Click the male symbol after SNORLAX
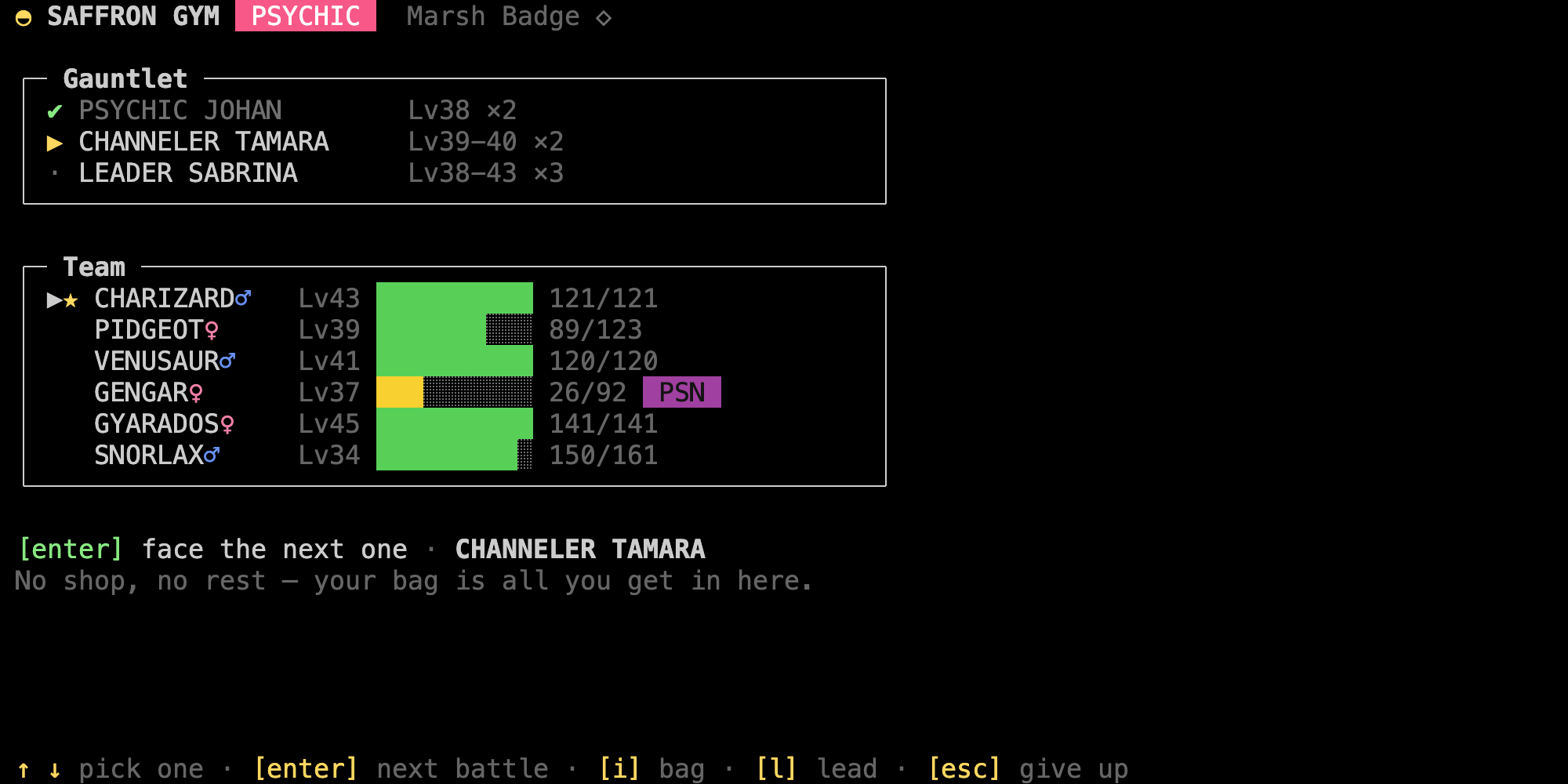1568x784 pixels. [212, 455]
